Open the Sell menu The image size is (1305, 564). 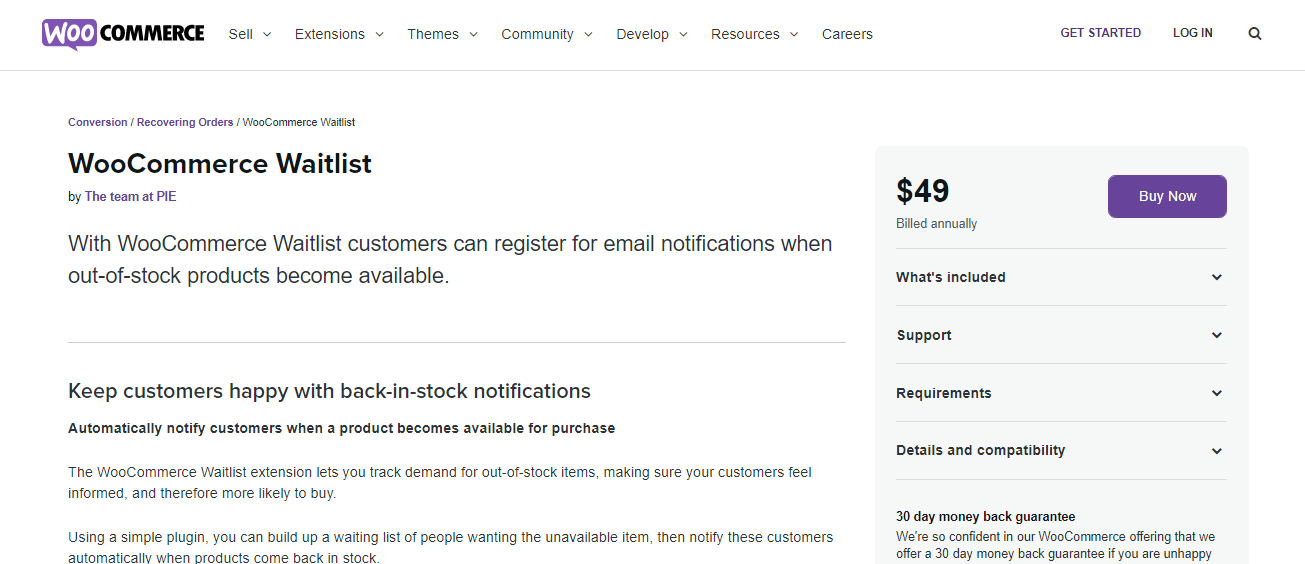point(250,34)
